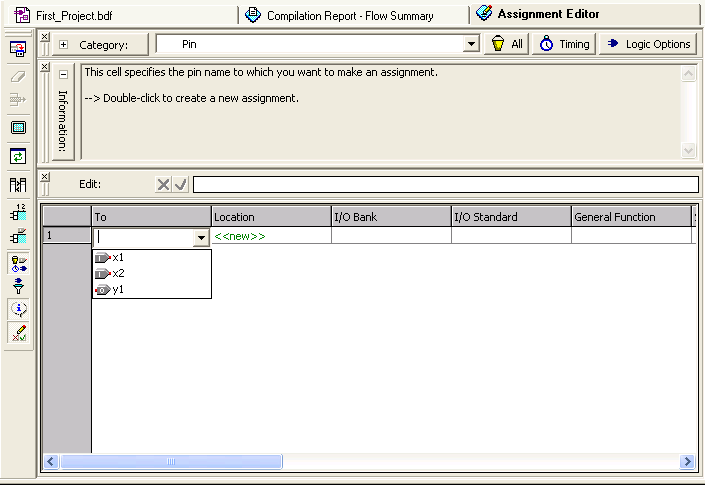Screen dimensions: 705x485
Task: Click the funnel filter icon in left toolbar
Action: coord(18,287)
